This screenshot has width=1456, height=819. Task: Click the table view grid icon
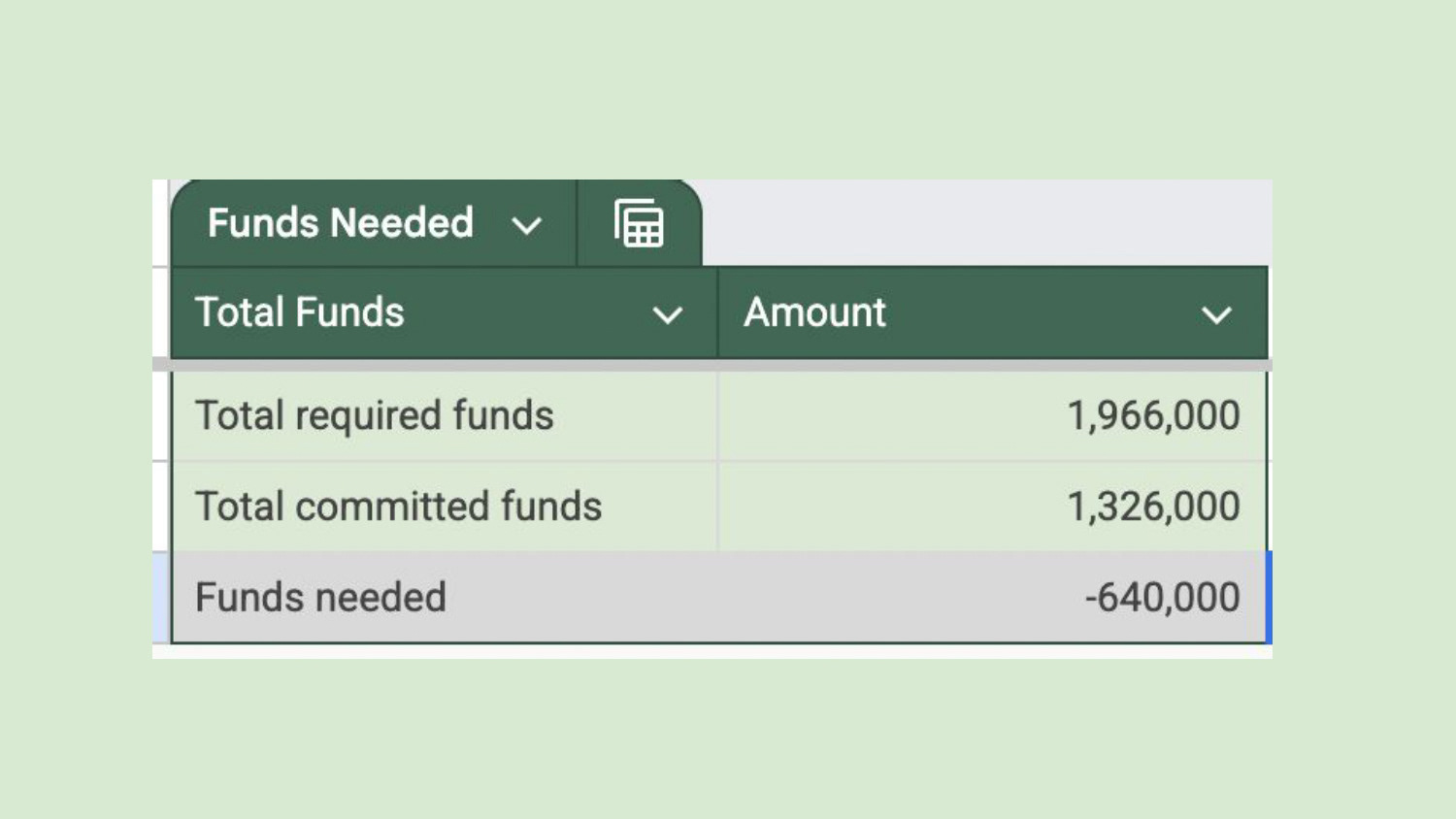click(639, 223)
